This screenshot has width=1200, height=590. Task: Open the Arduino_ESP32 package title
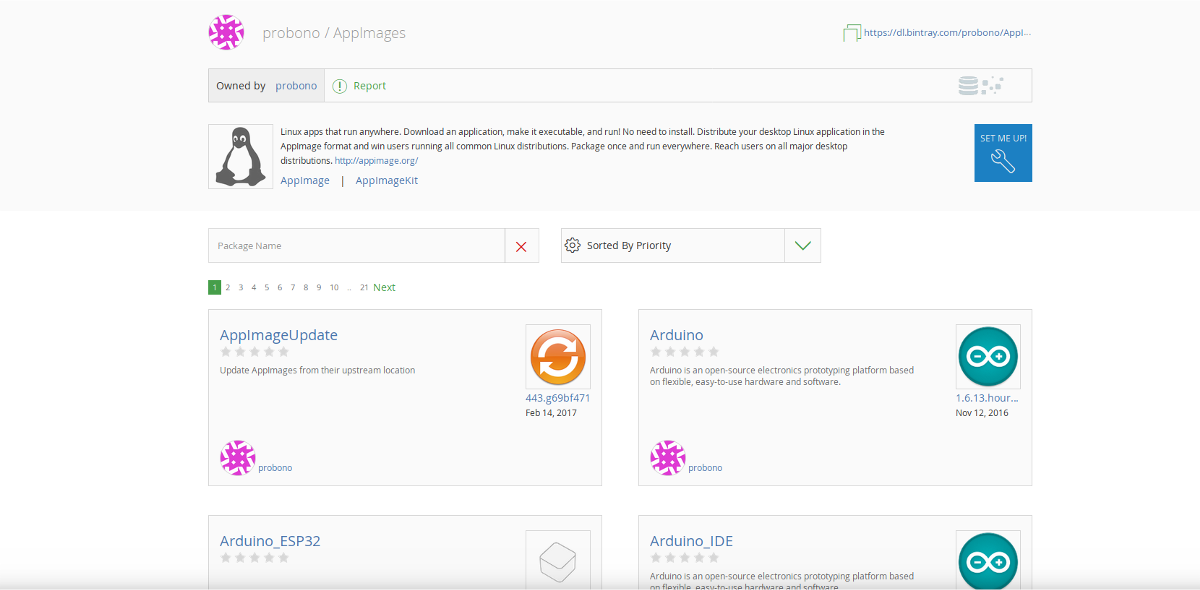270,541
